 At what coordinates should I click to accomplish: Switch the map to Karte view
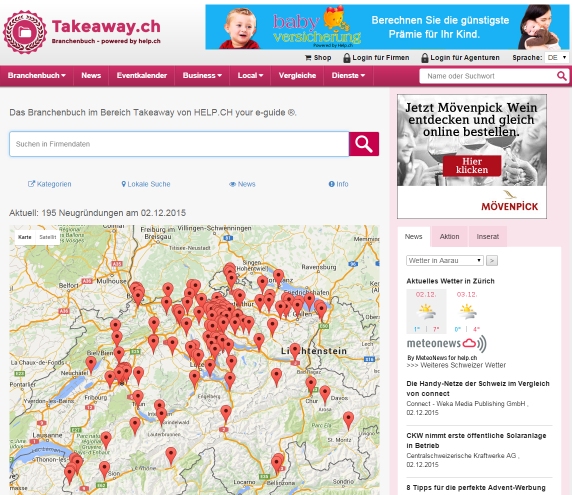pos(25,237)
